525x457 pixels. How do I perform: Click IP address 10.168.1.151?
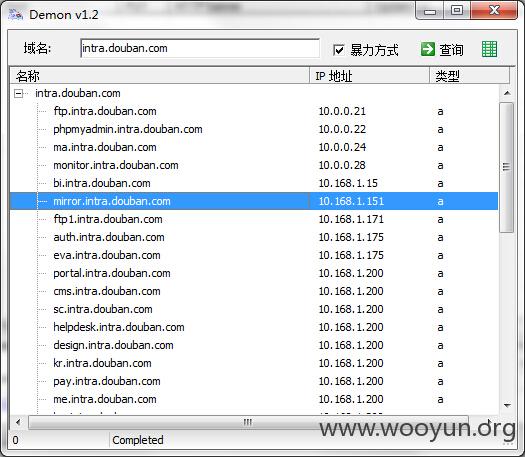(x=351, y=201)
